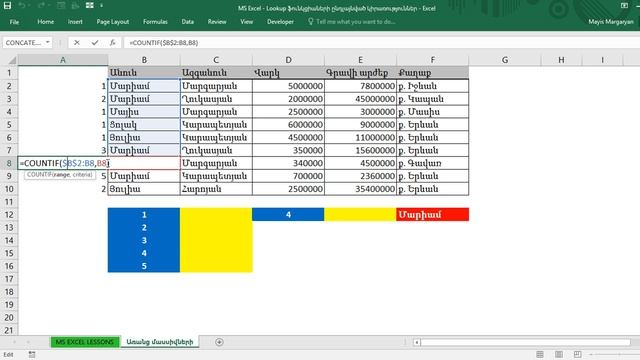Open the View ribbon tab
Image resolution: width=640 pixels, height=360 pixels.
247,22
